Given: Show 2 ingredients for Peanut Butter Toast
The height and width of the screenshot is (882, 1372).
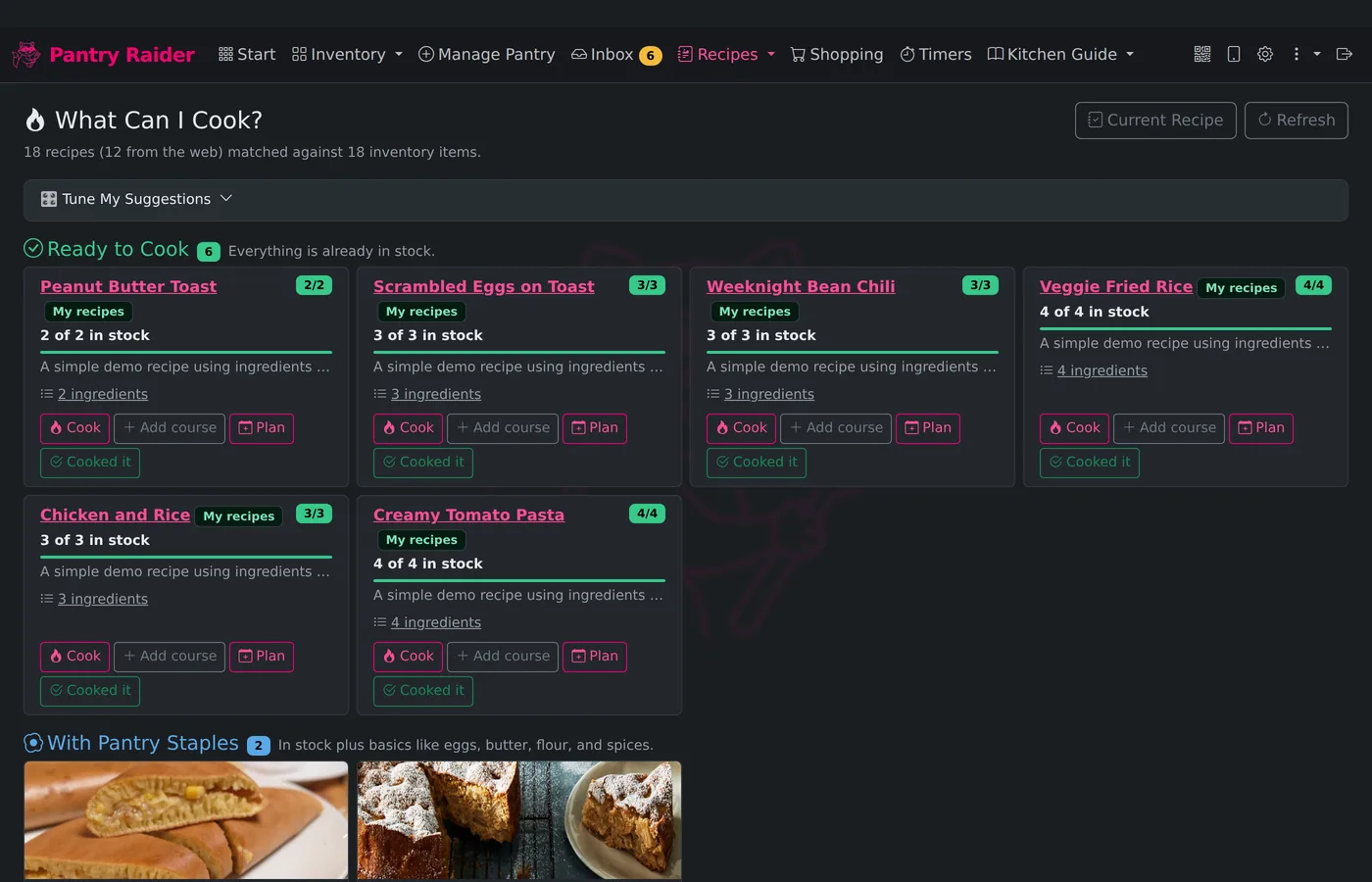Looking at the screenshot, I should [103, 394].
